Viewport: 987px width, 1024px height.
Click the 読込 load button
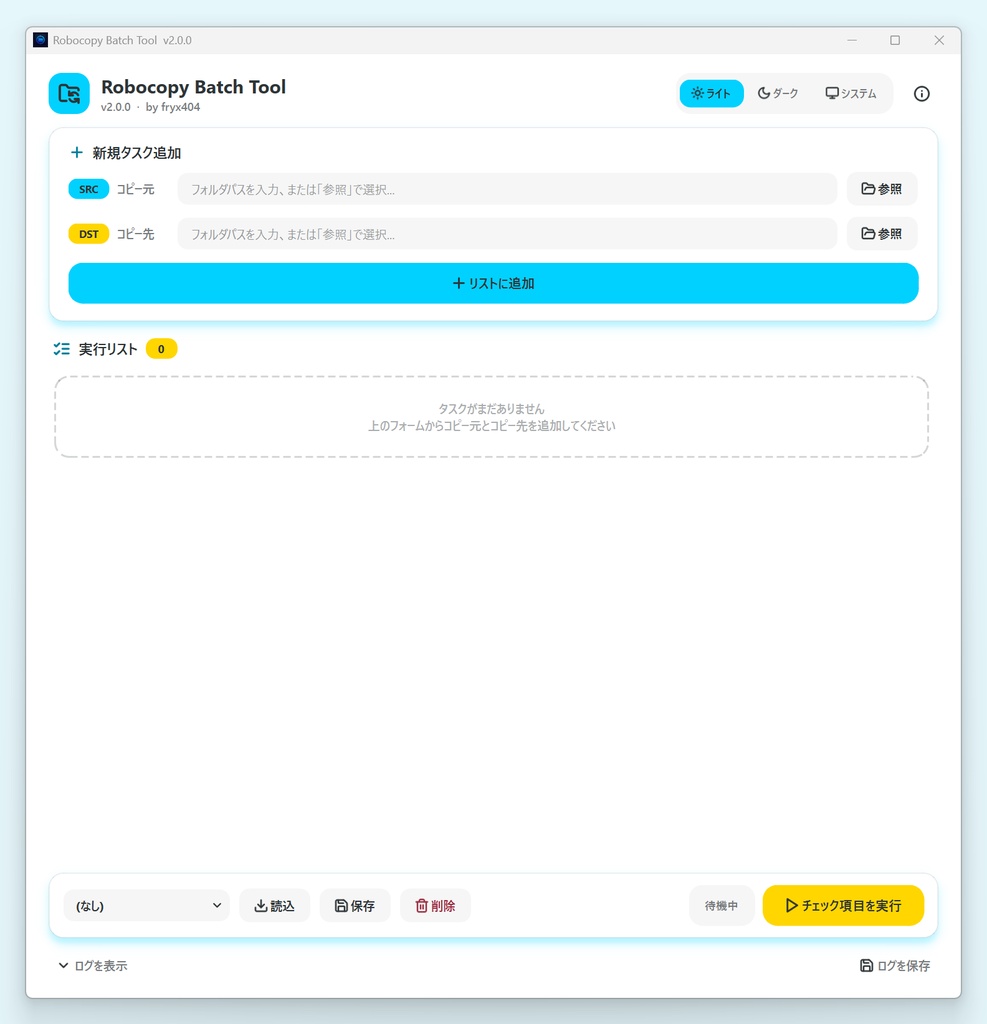click(x=274, y=906)
